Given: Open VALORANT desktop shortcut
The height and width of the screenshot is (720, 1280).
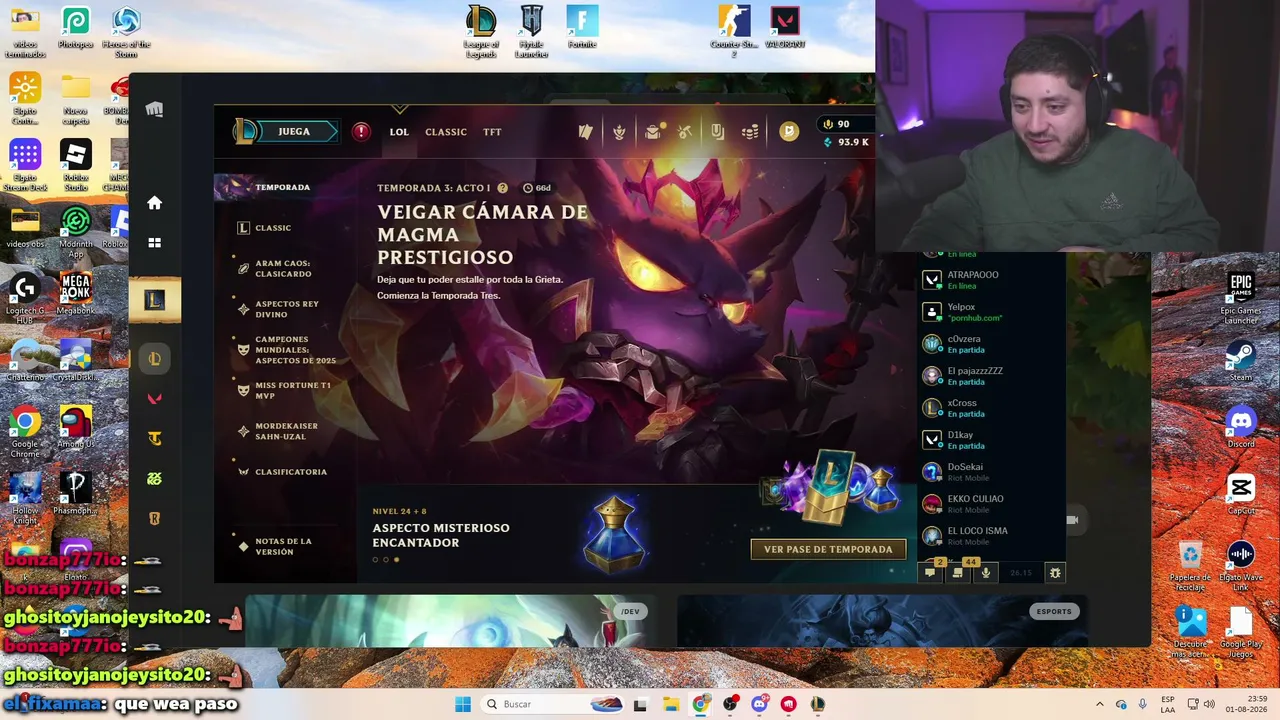Looking at the screenshot, I should (785, 27).
